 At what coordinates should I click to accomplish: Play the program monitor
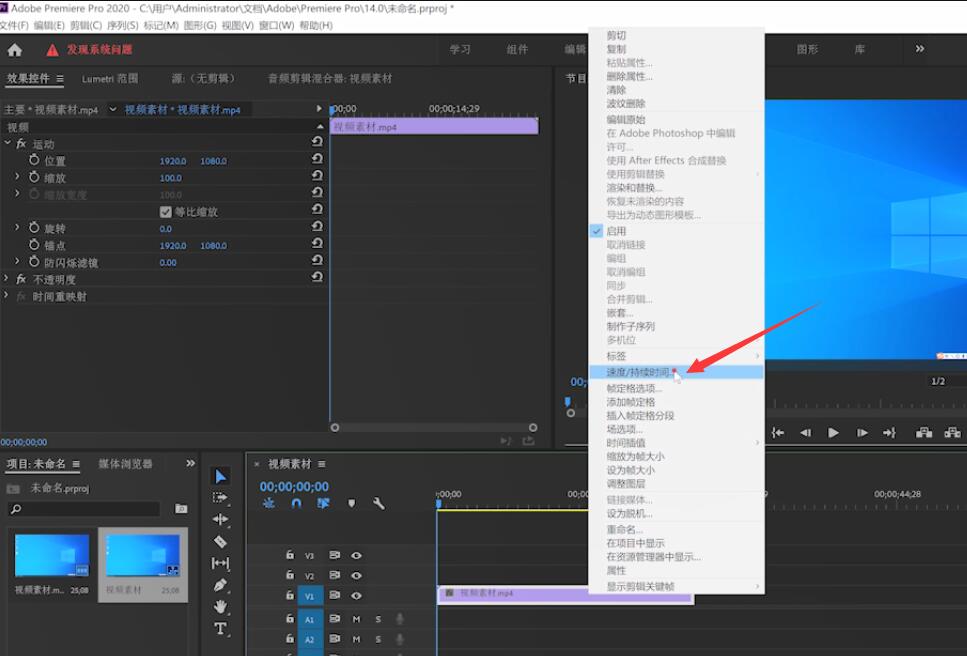[833, 433]
